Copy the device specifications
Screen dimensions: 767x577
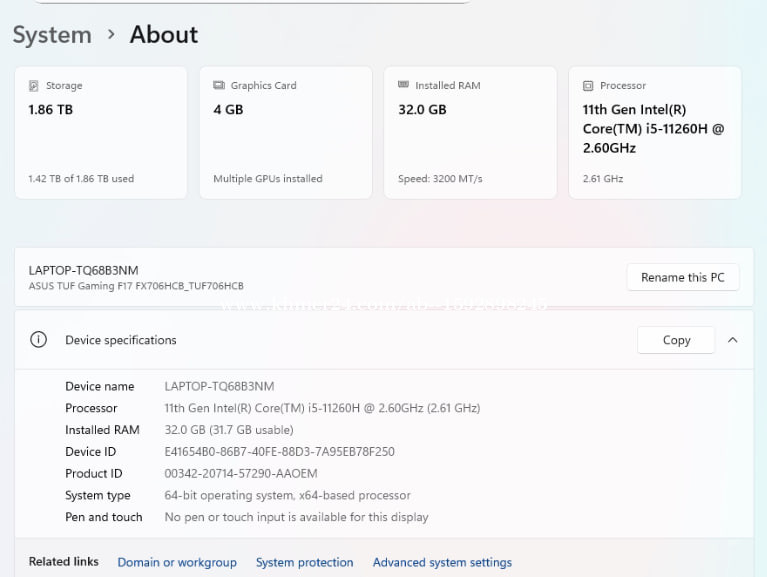coord(676,340)
